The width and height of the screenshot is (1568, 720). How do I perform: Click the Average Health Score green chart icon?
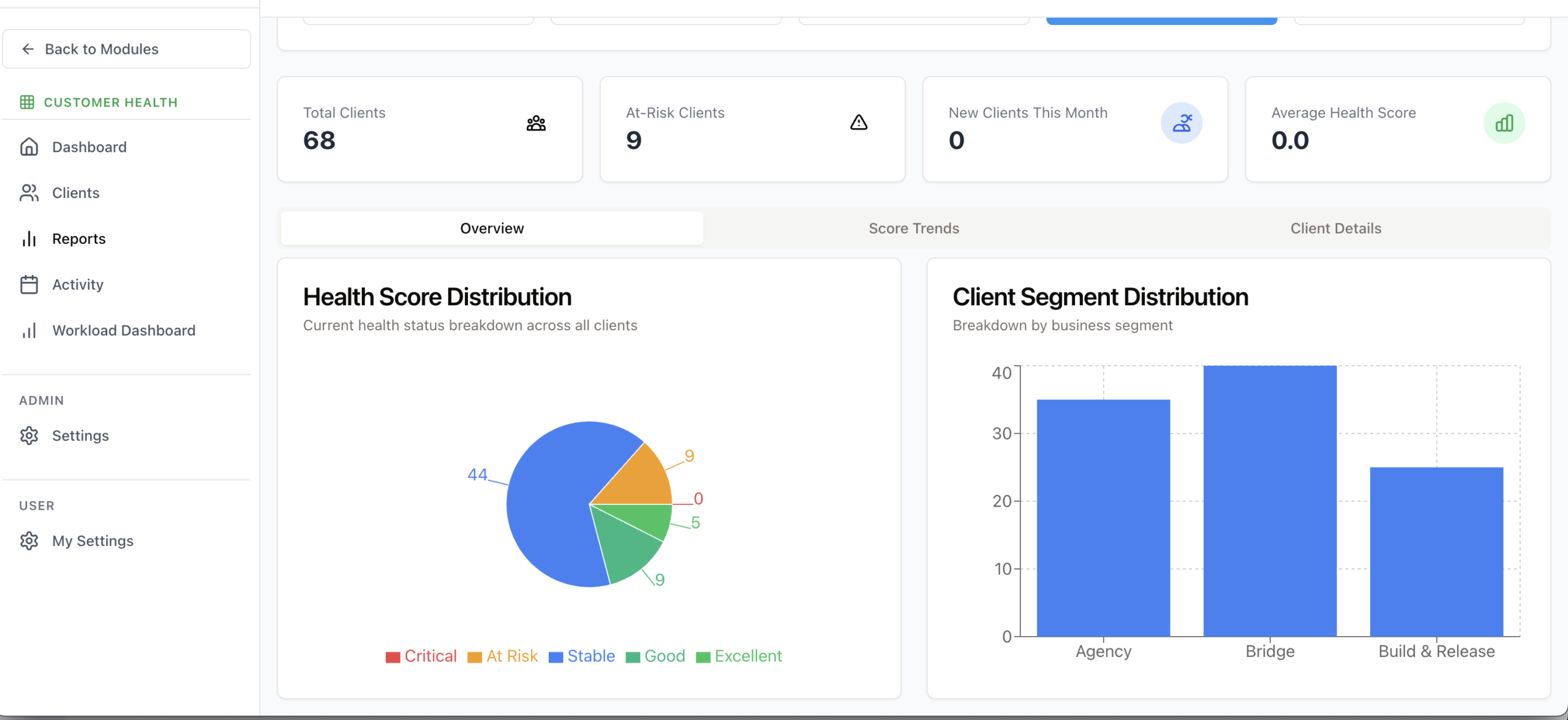(1504, 123)
